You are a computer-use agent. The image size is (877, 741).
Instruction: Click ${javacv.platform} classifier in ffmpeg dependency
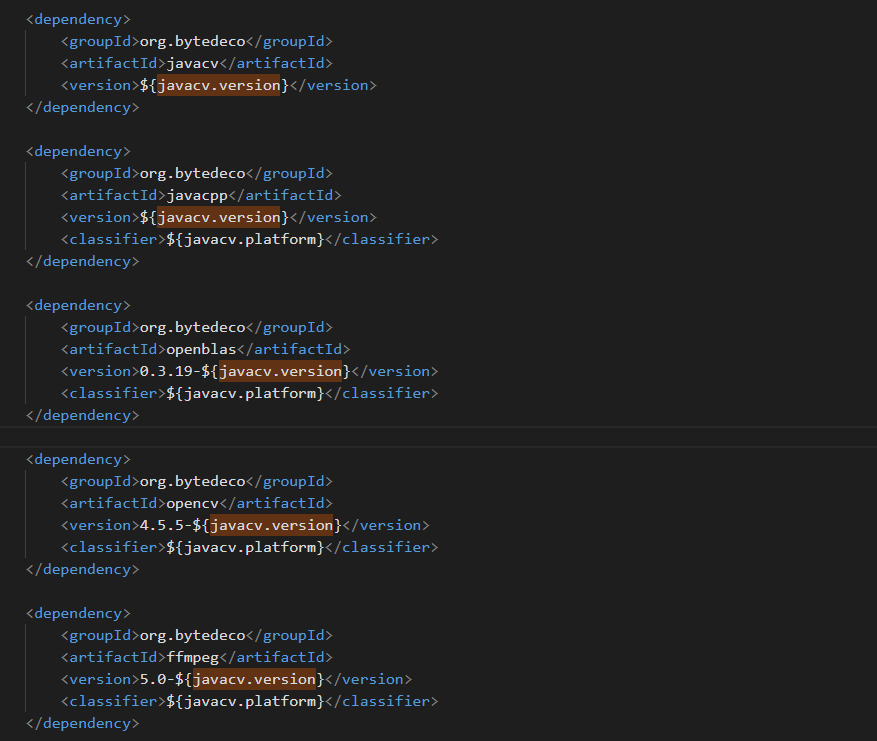point(245,701)
